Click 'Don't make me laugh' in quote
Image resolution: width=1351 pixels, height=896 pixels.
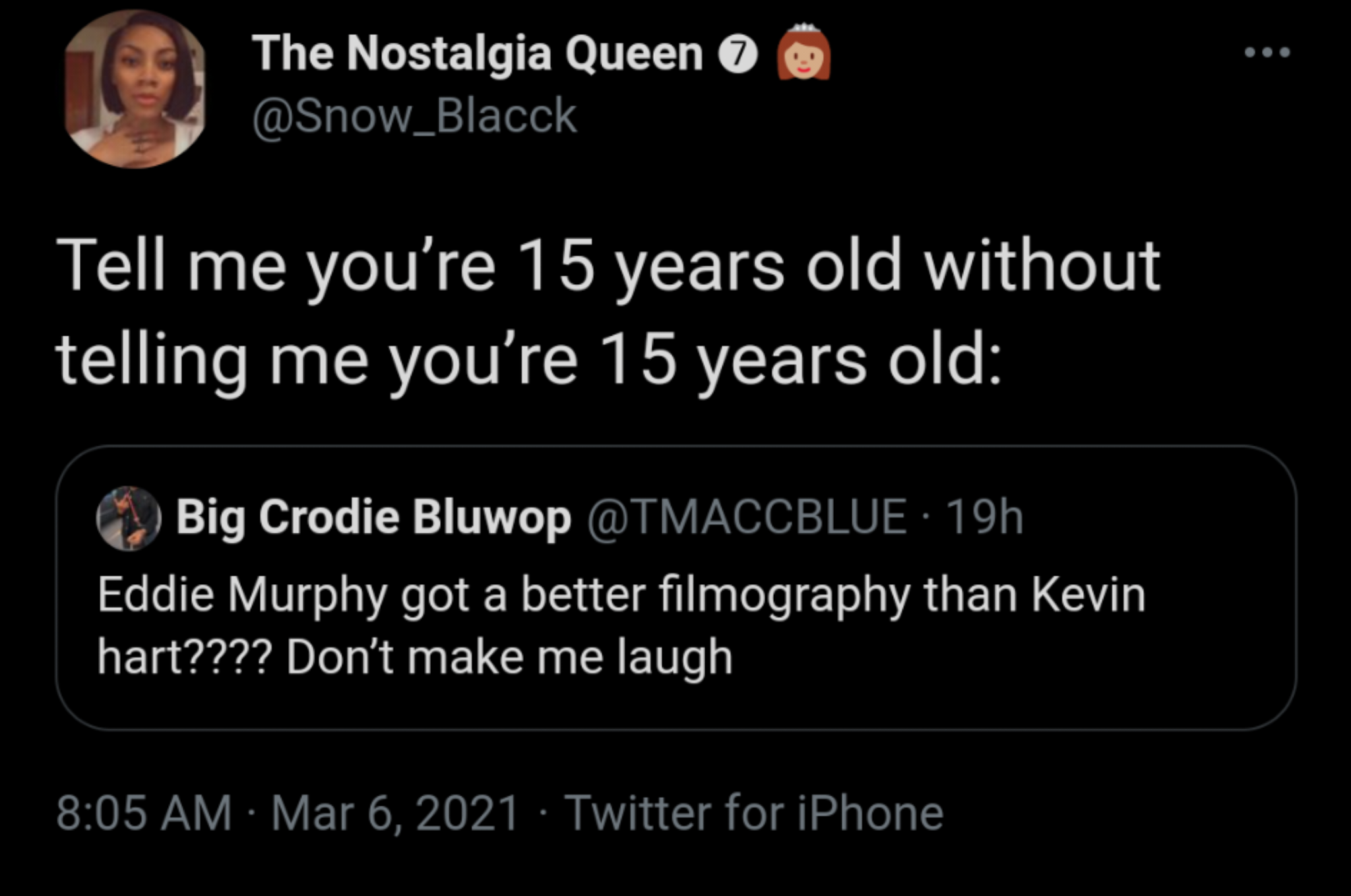point(509,657)
